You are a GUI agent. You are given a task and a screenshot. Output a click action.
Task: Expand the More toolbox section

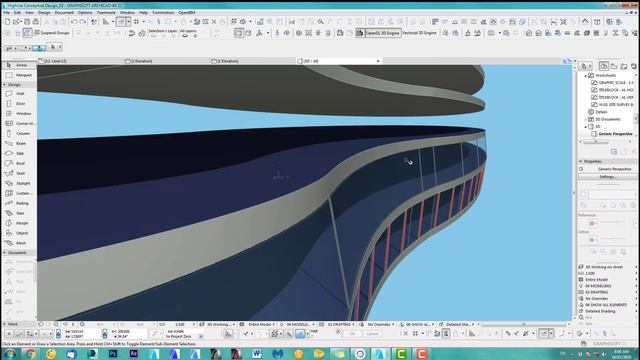4,324
